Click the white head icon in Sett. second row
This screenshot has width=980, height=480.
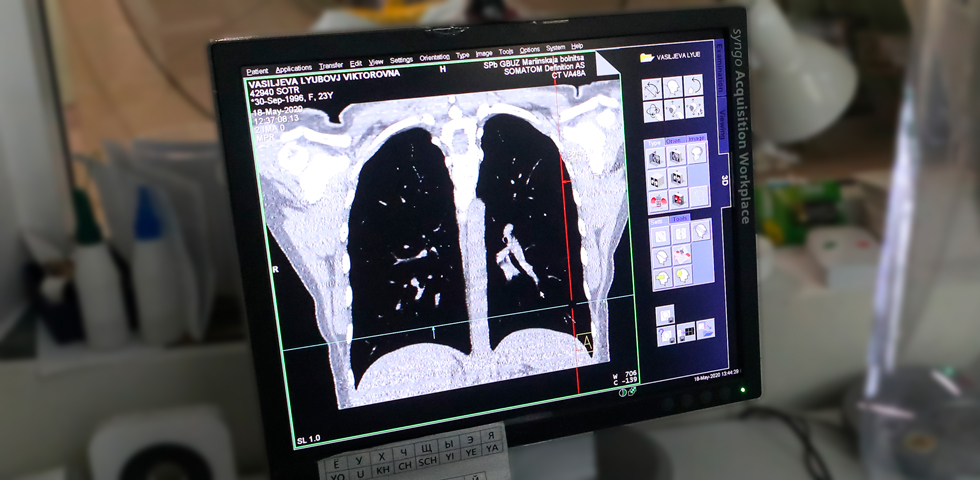[x=661, y=258]
